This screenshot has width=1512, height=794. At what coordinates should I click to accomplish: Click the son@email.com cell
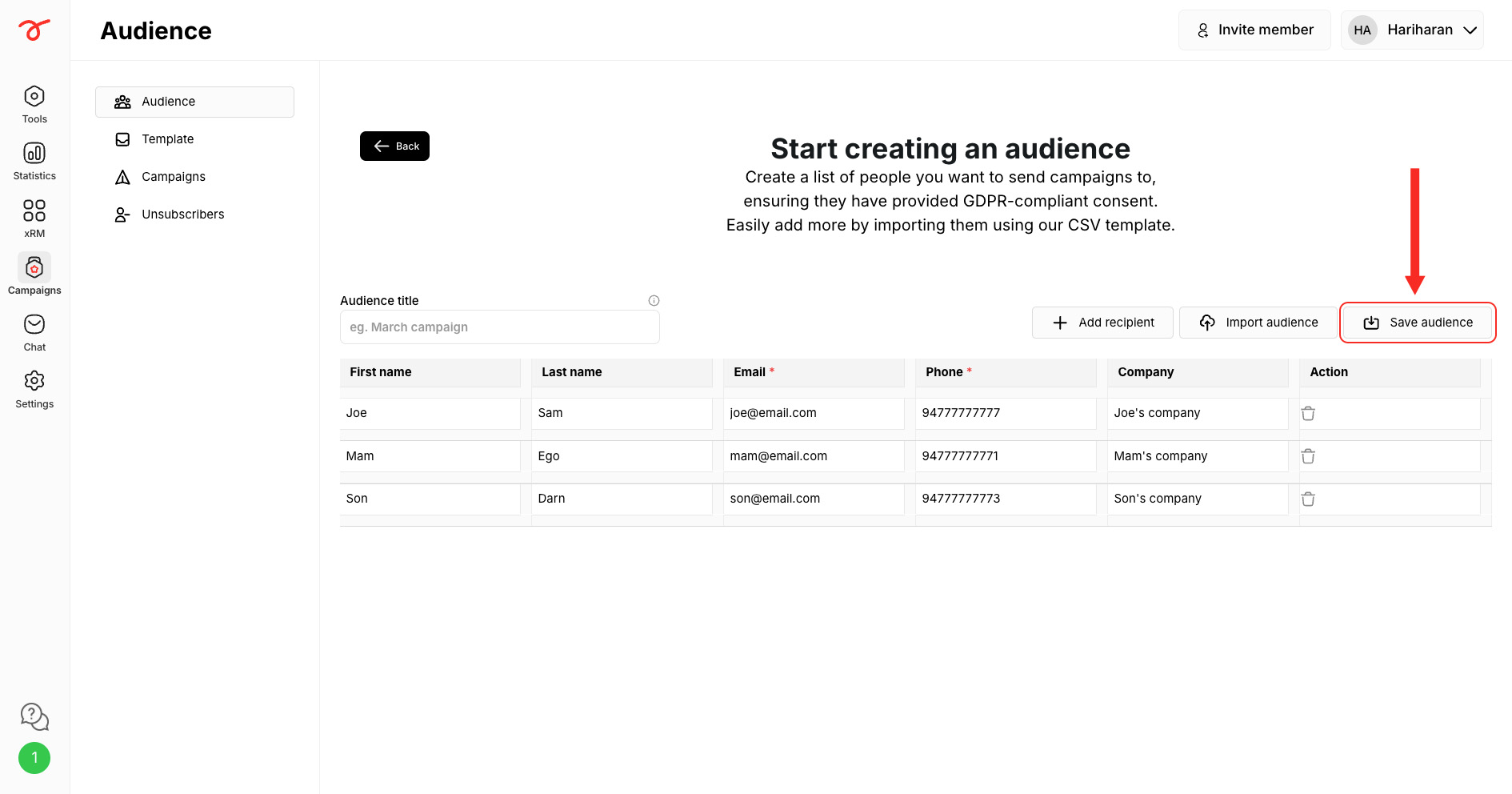point(814,499)
